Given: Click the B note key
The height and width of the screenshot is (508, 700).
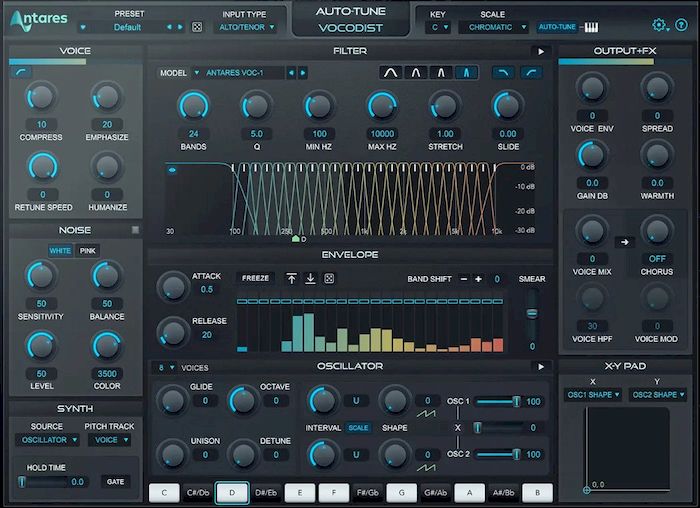Looking at the screenshot, I should (x=537, y=493).
